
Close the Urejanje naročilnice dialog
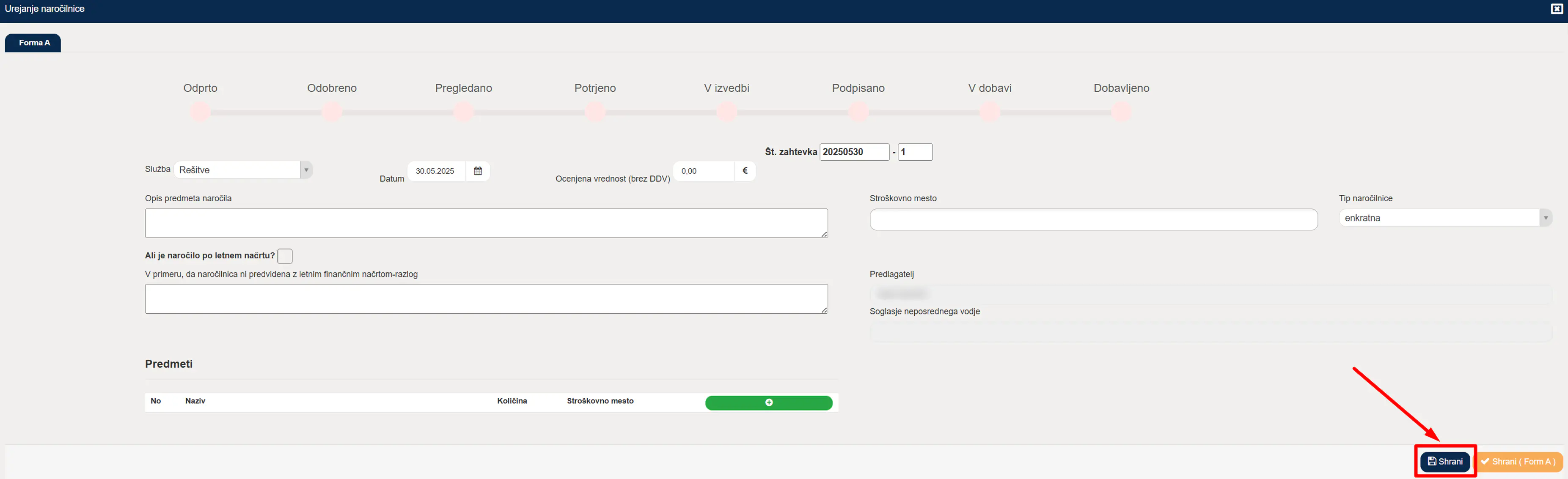(x=1557, y=8)
